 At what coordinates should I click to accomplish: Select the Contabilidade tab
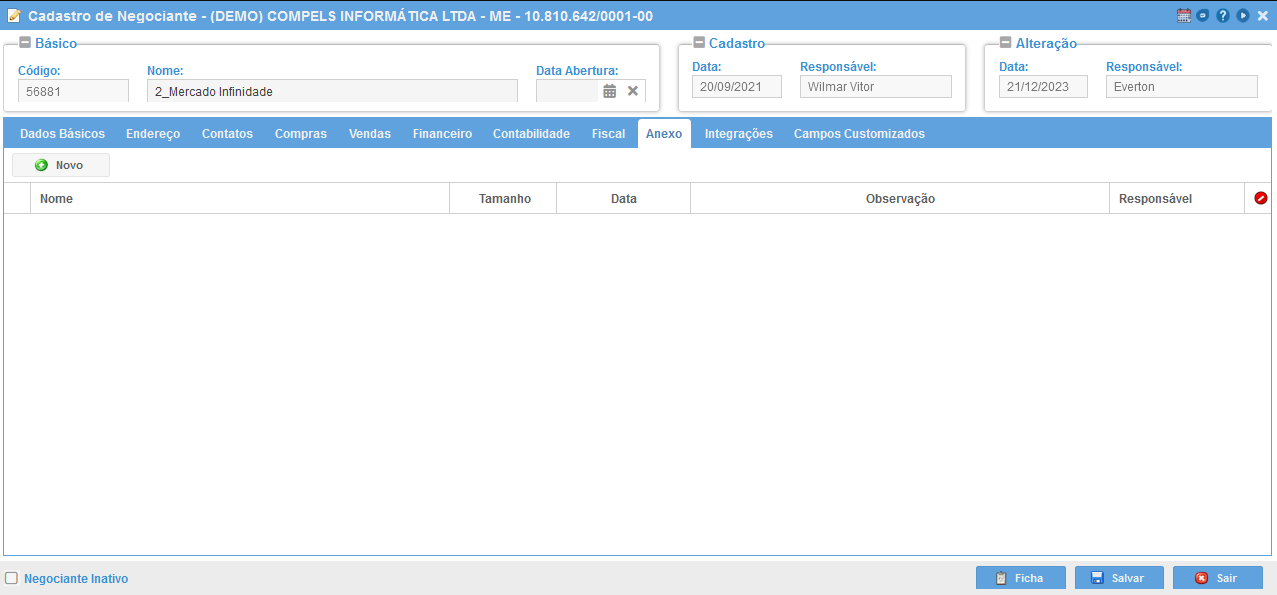point(531,134)
